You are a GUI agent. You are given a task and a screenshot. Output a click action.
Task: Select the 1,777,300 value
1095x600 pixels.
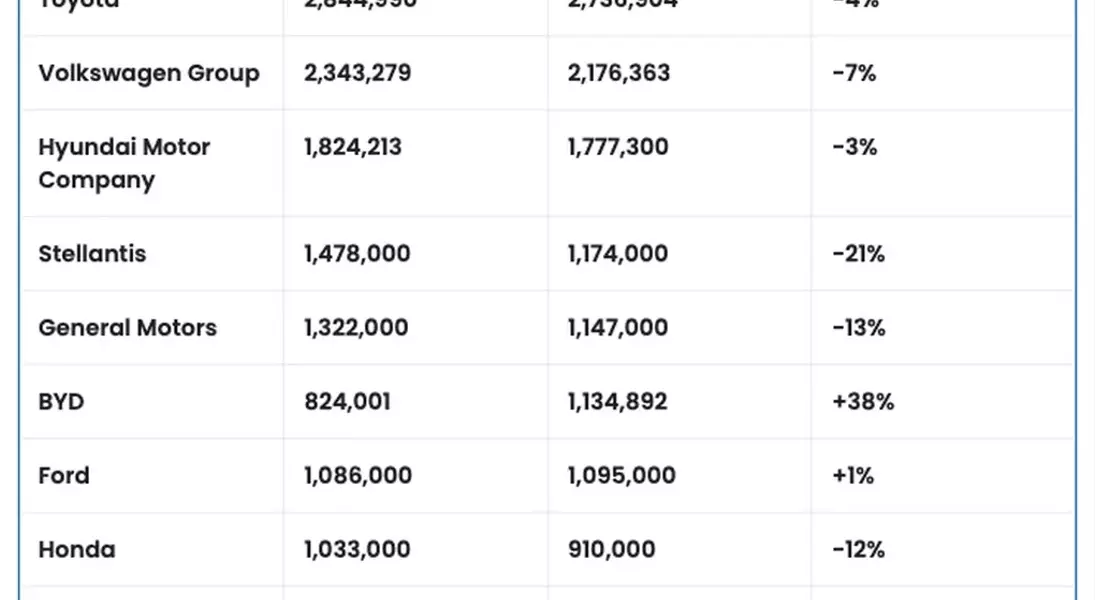pyautogui.click(x=618, y=147)
